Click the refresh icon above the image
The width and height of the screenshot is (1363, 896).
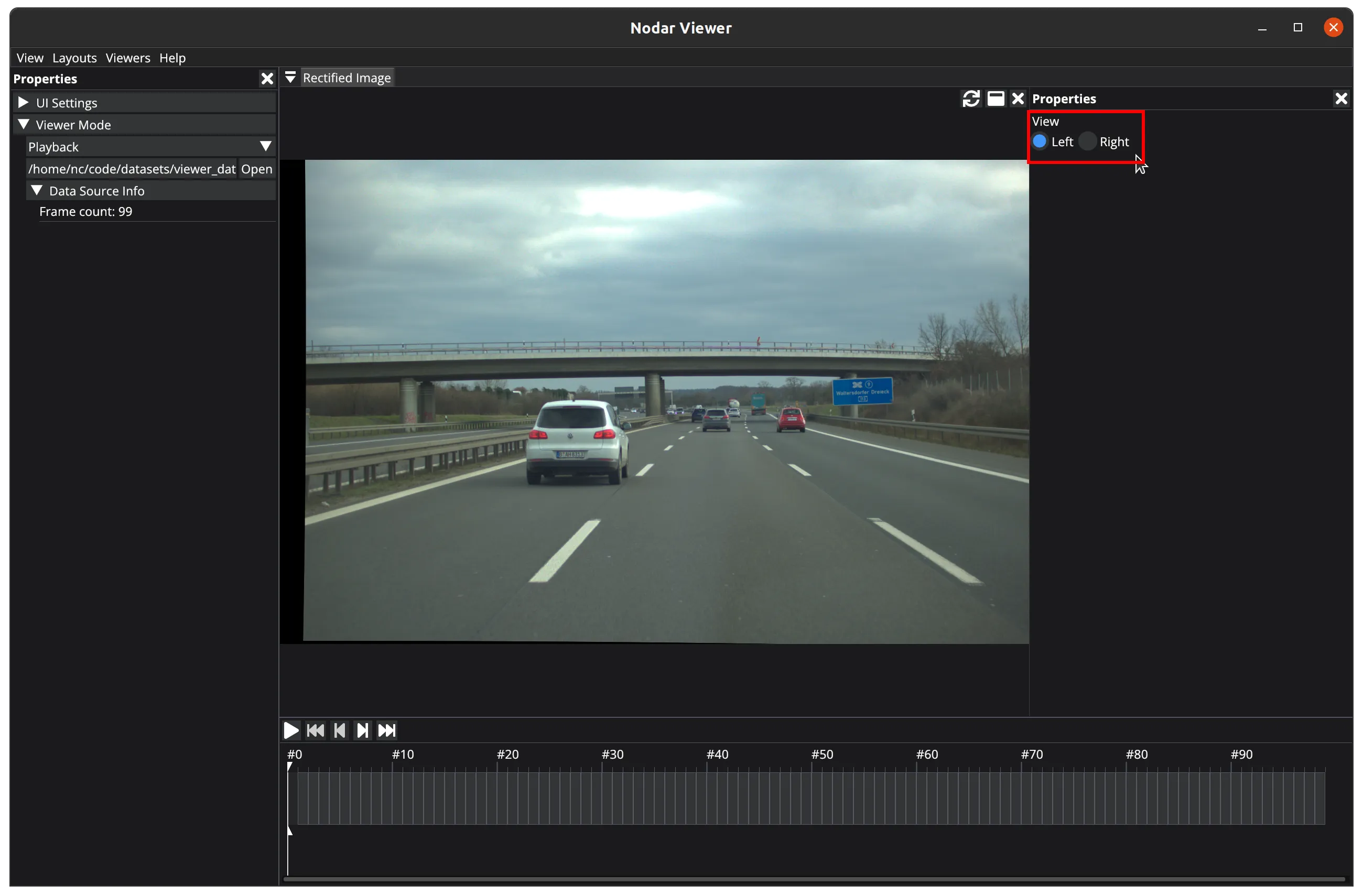click(971, 99)
